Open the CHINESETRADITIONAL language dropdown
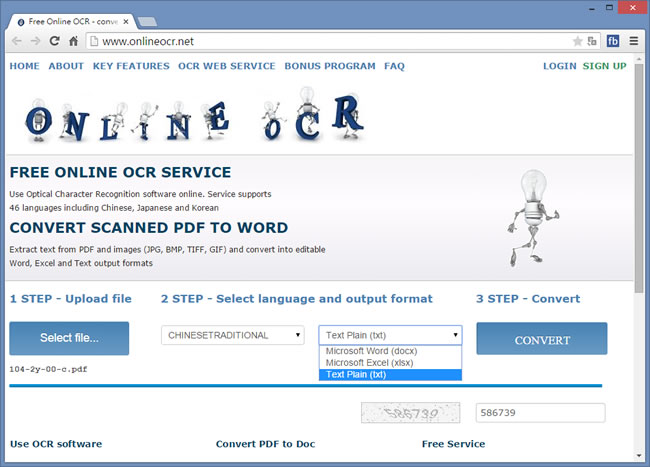Viewport: 650px width, 467px height. (x=233, y=335)
